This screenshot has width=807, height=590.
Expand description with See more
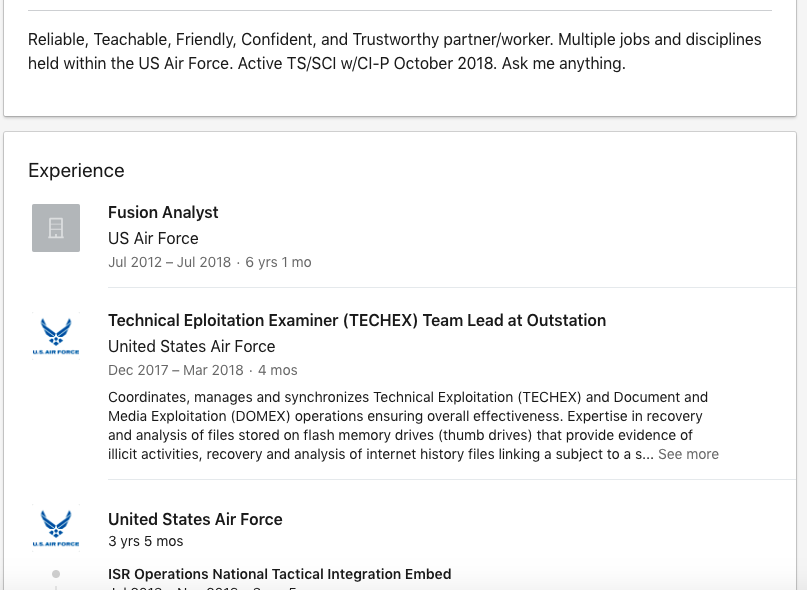(688, 454)
